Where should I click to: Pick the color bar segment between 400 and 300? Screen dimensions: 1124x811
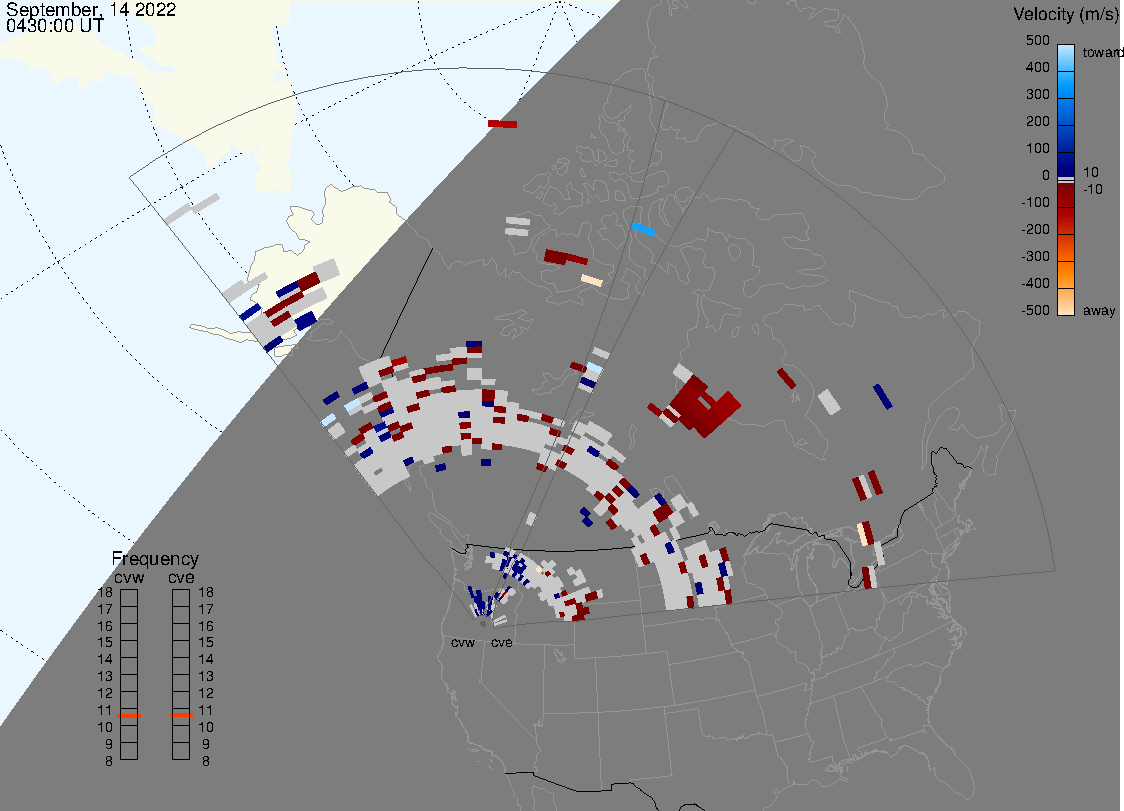pos(1066,85)
